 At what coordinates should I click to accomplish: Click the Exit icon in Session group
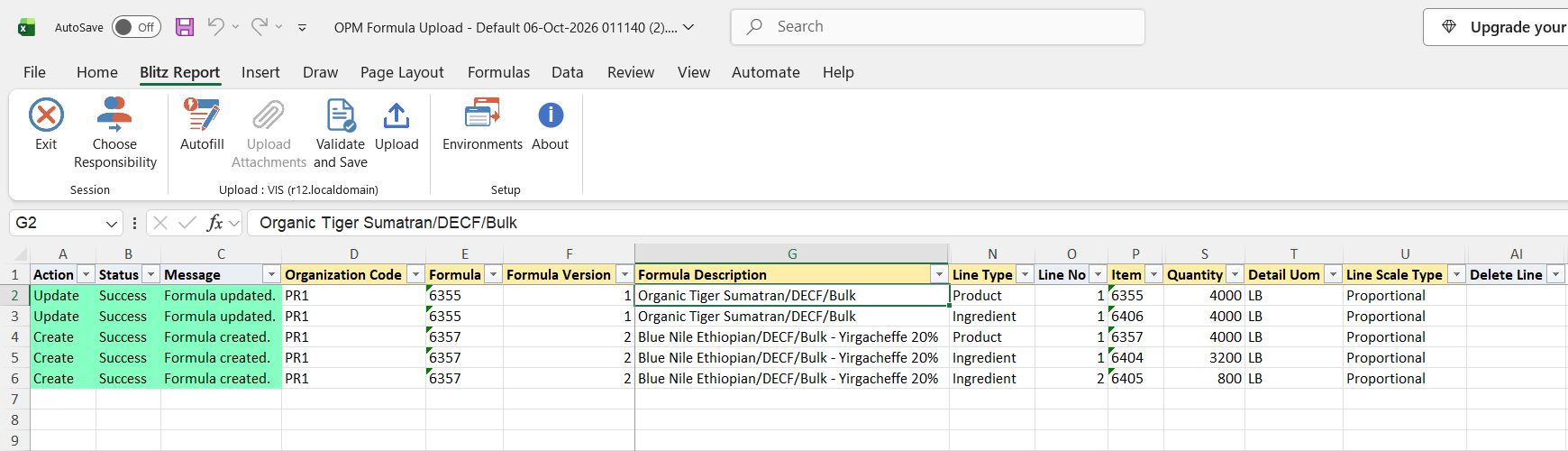pyautogui.click(x=46, y=115)
